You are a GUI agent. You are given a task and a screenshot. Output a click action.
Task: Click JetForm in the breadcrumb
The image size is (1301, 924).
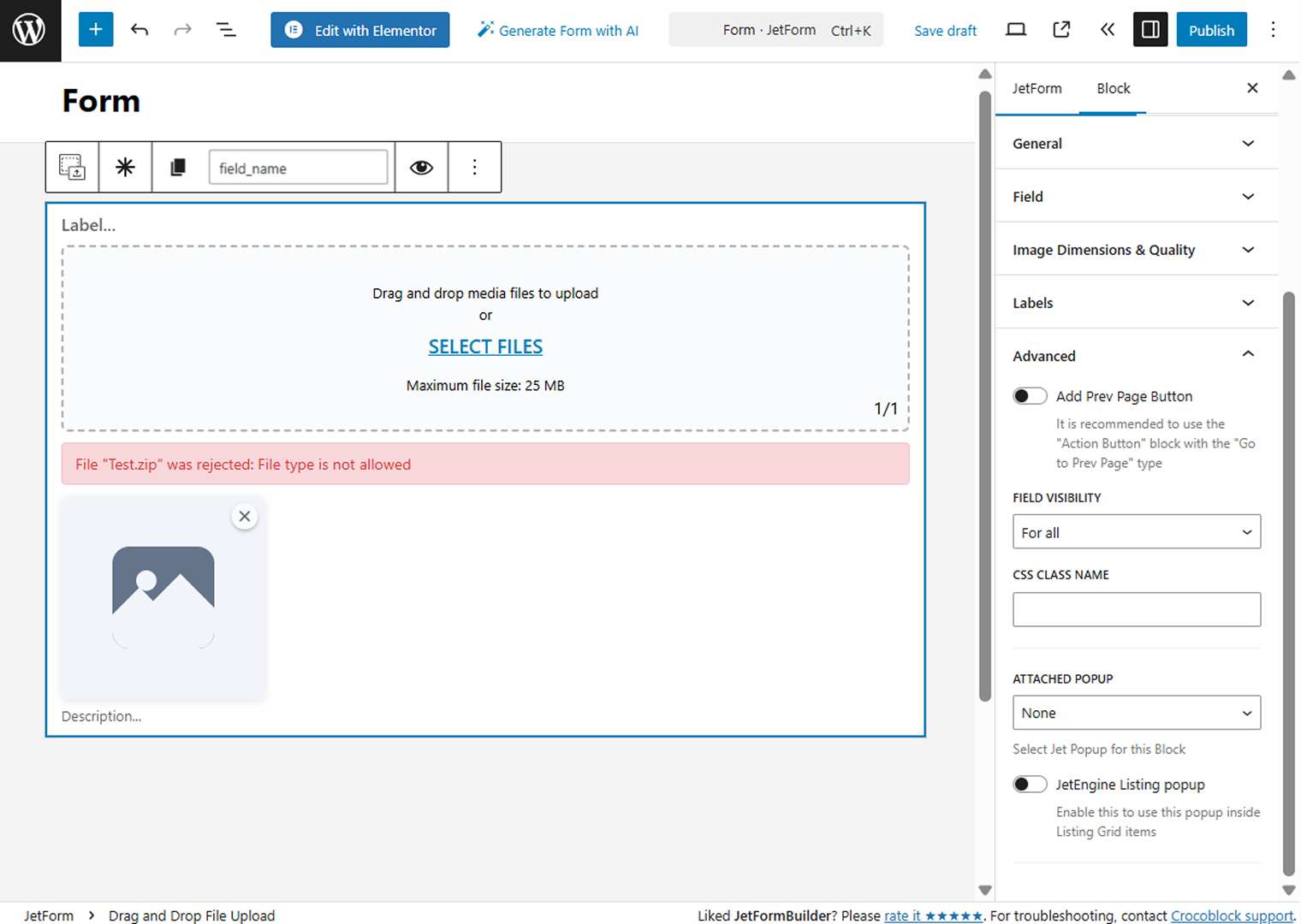click(x=49, y=915)
